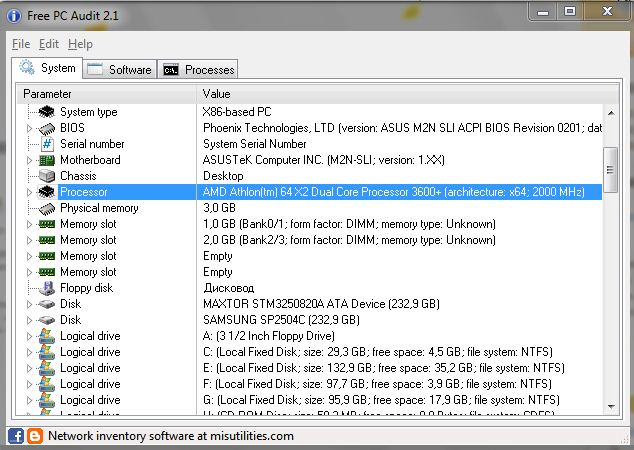
Task: Select the Physical memory row
Action: [310, 208]
